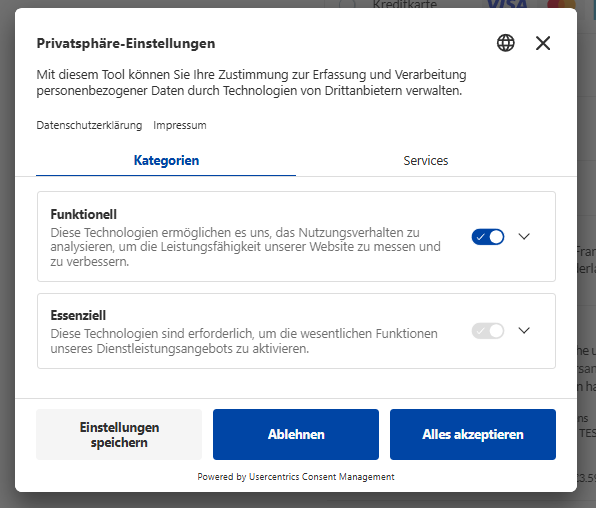Switch to the Kategorien tab
The image size is (596, 508).
[166, 160]
